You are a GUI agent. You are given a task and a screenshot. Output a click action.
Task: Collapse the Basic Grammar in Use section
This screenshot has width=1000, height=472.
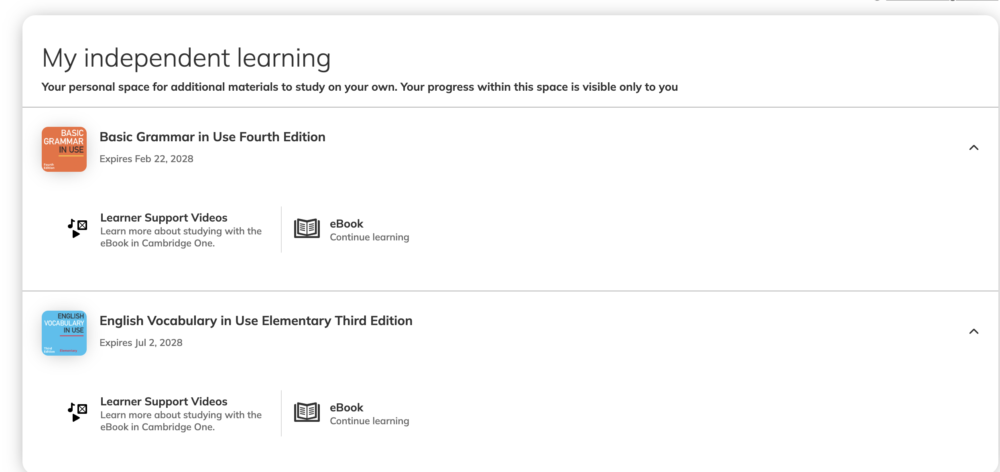(x=973, y=148)
